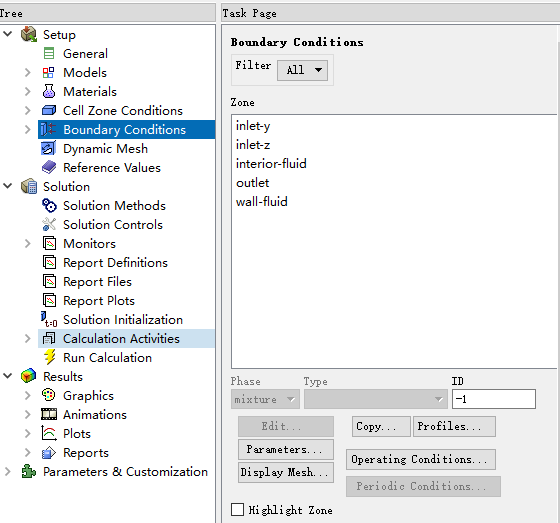Click the Solution Methods gear icon
This screenshot has width=560, height=523.
point(49,205)
